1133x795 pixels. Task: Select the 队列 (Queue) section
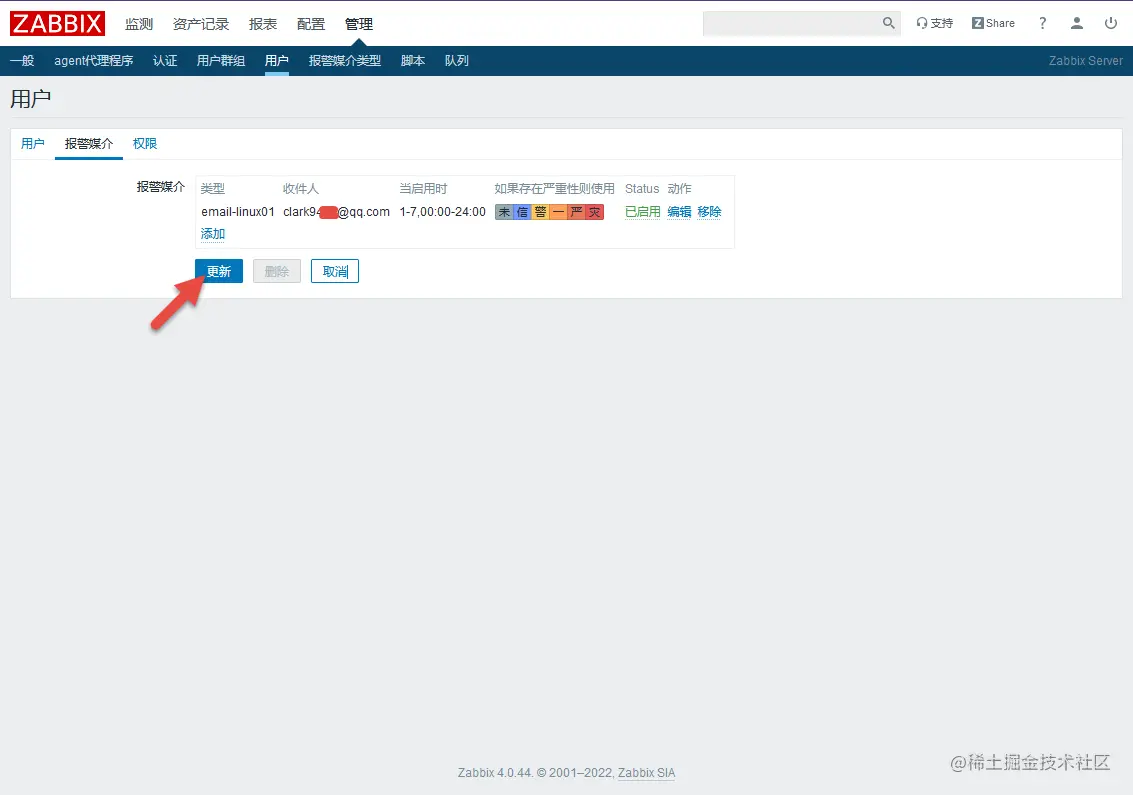coord(457,60)
